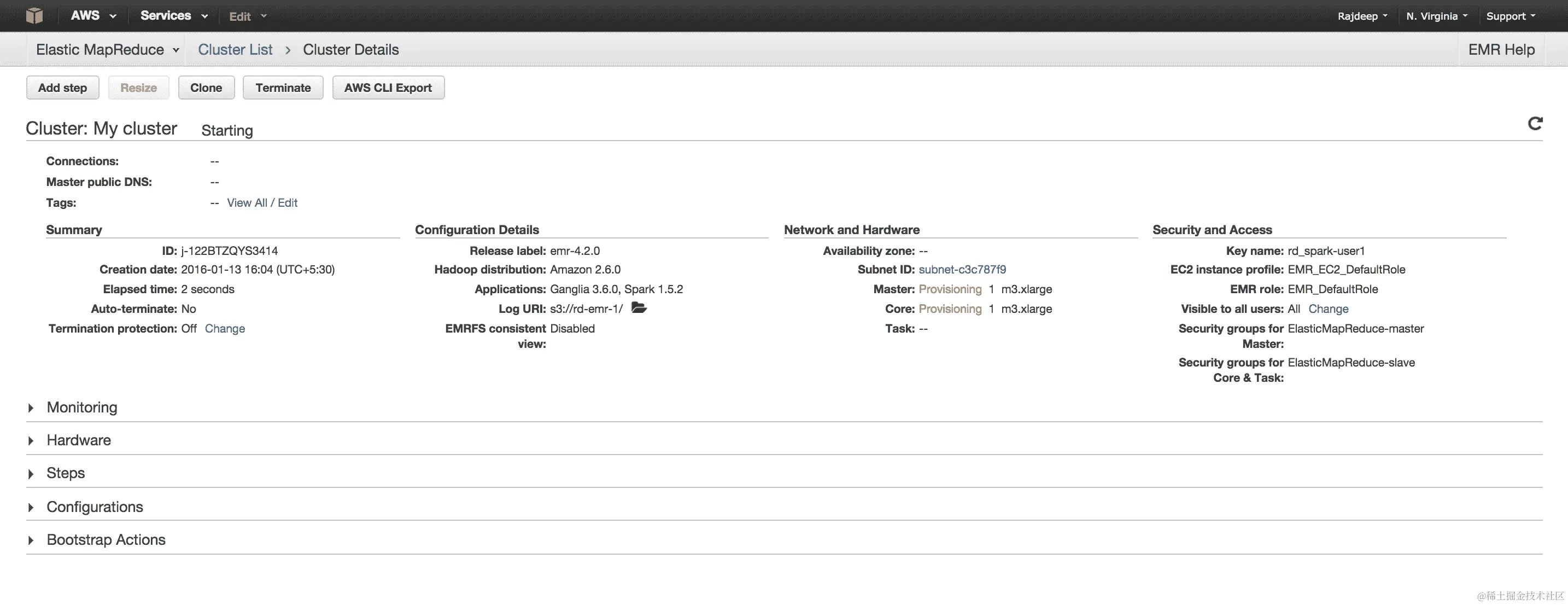Click View All / Edit tags link
Screen dimensions: 1568x605
click(262, 203)
